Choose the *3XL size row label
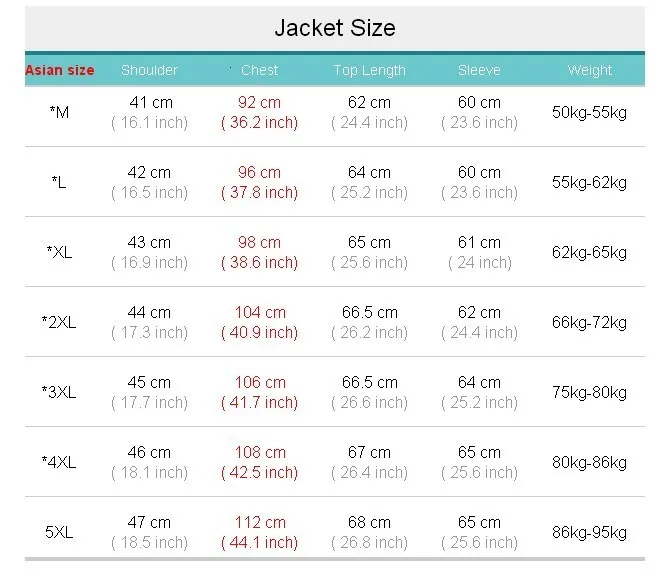 click(x=60, y=392)
